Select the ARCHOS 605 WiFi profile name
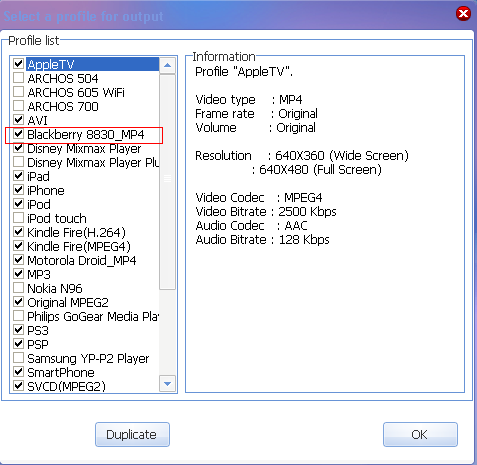Viewport: 477px width, 465px height. tap(76, 93)
